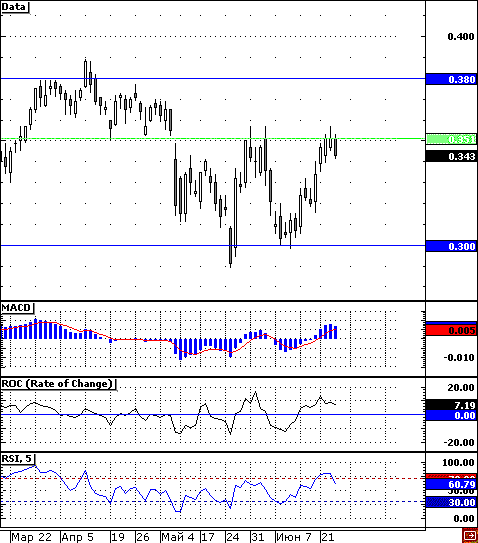478x543 pixels.
Task: Click the 0.00 RSI axis label
Action: (463, 518)
